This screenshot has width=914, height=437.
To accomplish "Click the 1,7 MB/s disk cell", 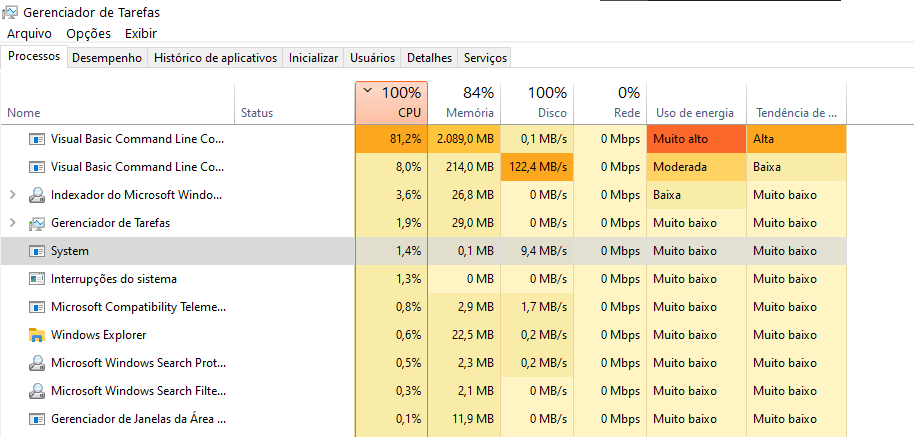I will click(537, 307).
